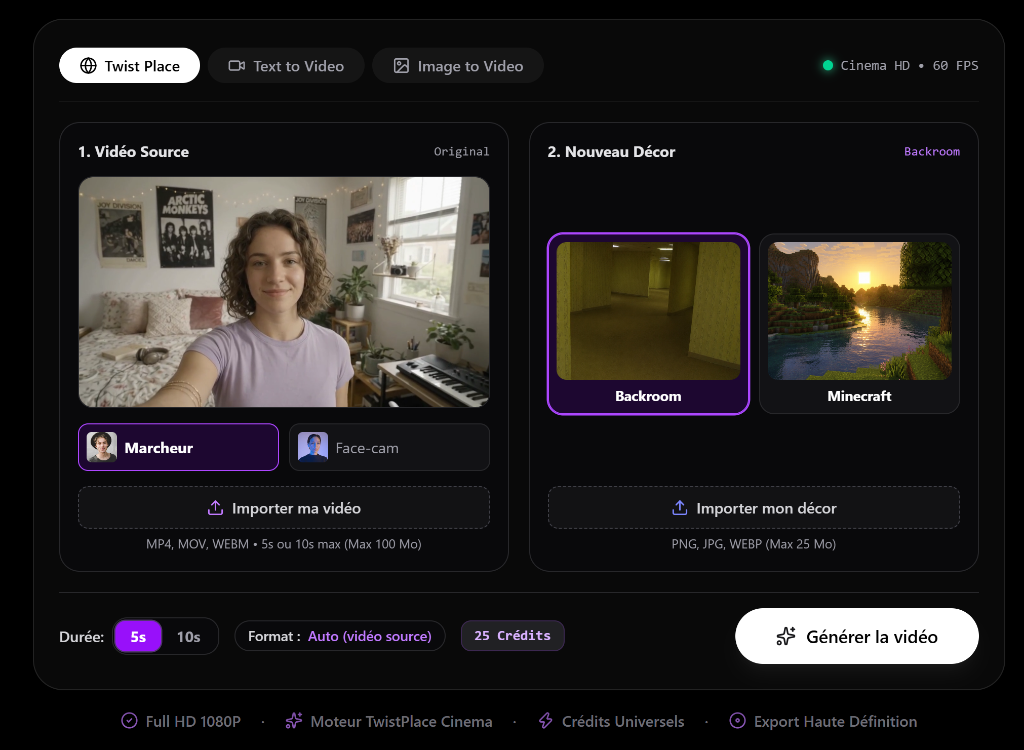Click the '1. Vidéo Source' heading
Viewport: 1024px width, 750px height.
click(x=133, y=152)
